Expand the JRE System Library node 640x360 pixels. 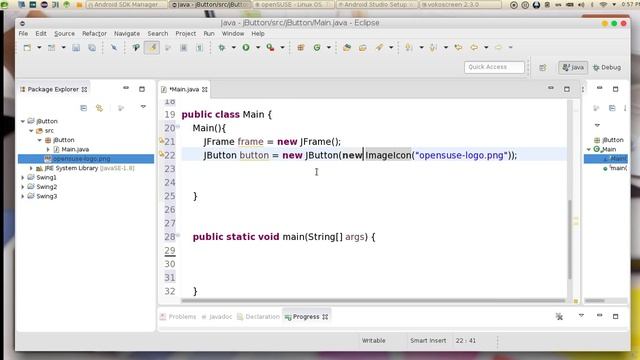31,168
